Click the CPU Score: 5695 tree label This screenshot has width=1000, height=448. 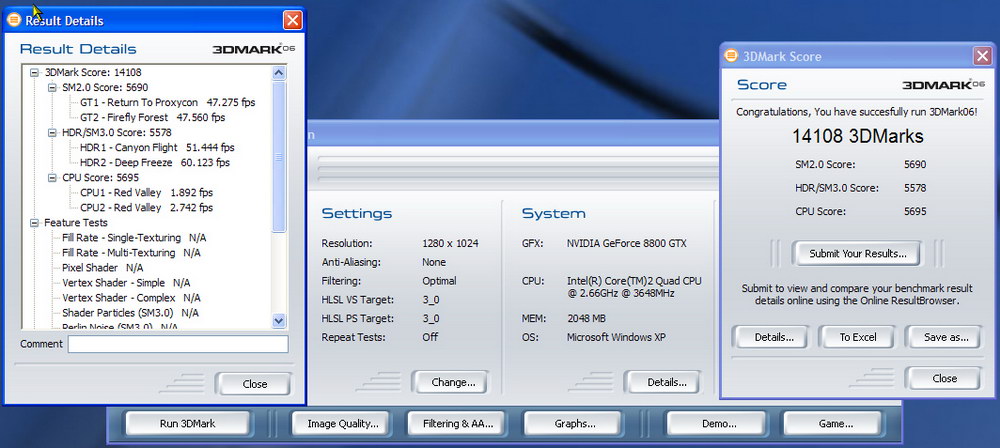tap(100, 178)
